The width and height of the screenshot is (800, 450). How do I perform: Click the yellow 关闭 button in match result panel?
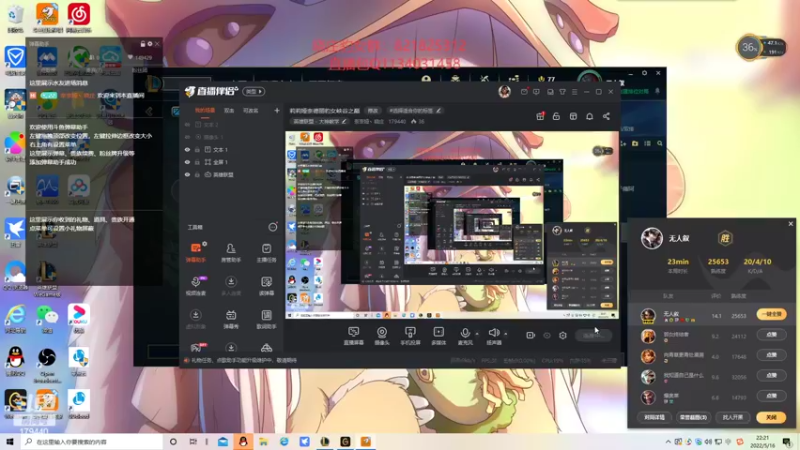coord(771,417)
